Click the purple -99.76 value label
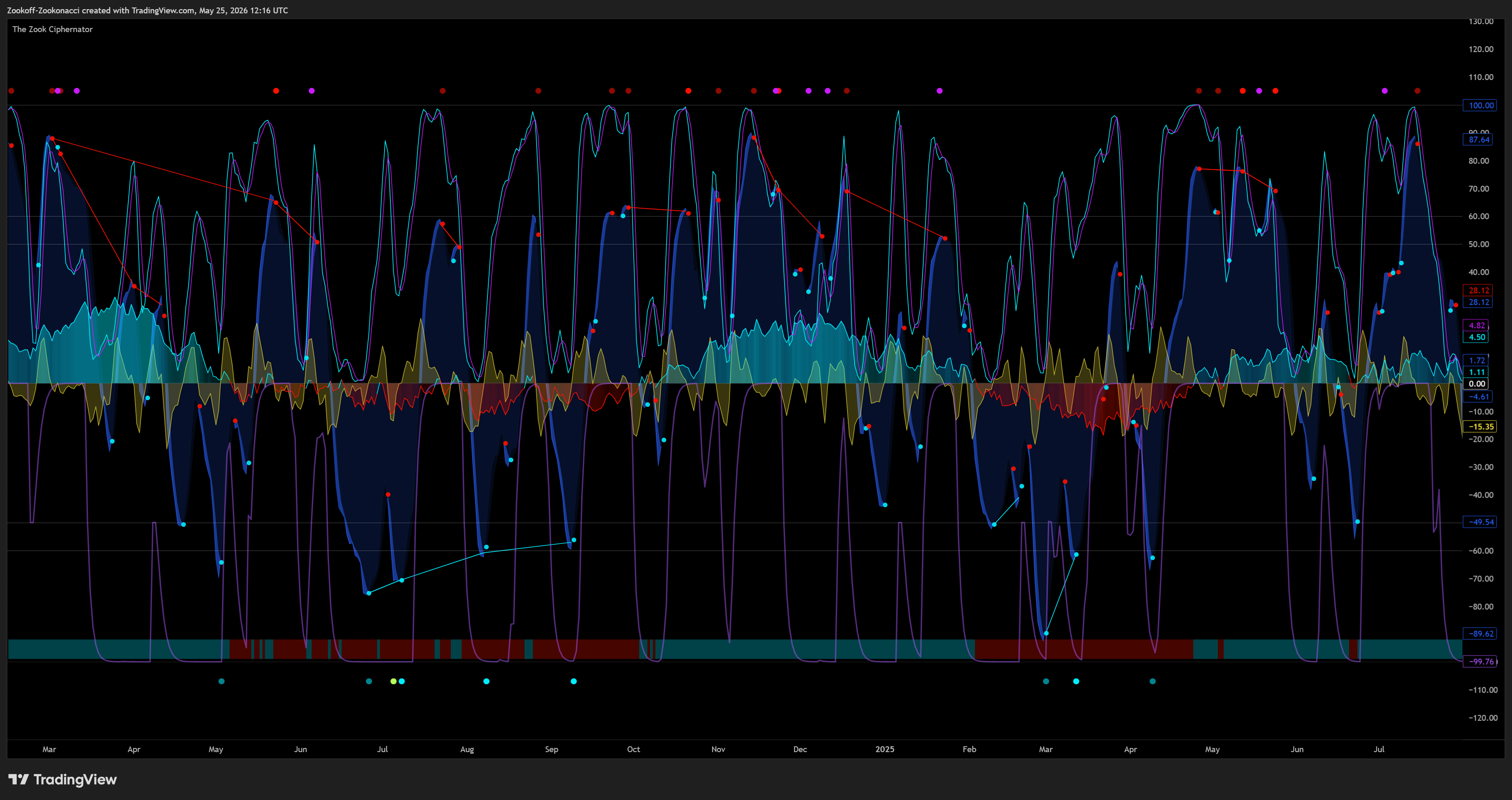This screenshot has height=800, width=1512. [1480, 662]
